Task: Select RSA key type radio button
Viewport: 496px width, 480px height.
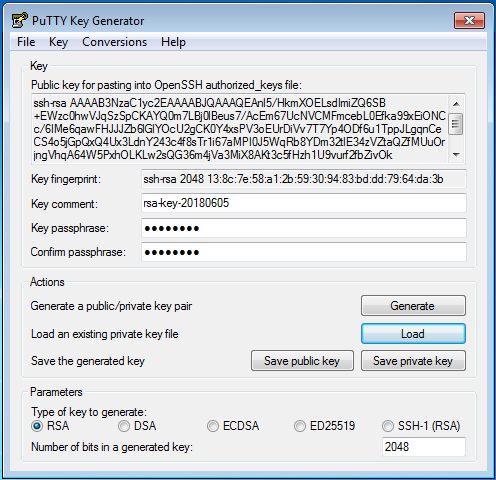Action: [x=37, y=426]
